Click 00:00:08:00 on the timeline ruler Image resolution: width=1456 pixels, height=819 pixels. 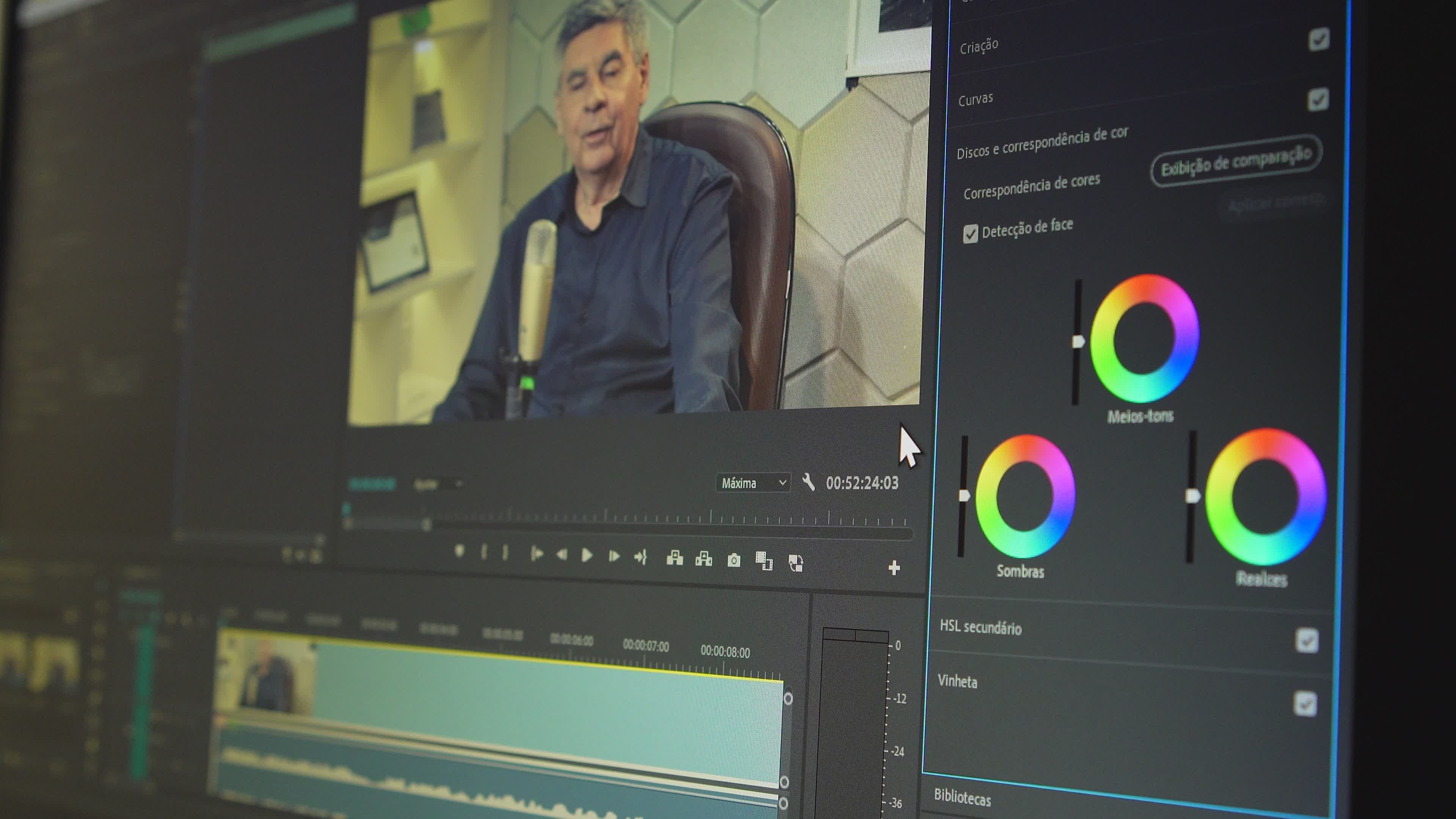(725, 652)
